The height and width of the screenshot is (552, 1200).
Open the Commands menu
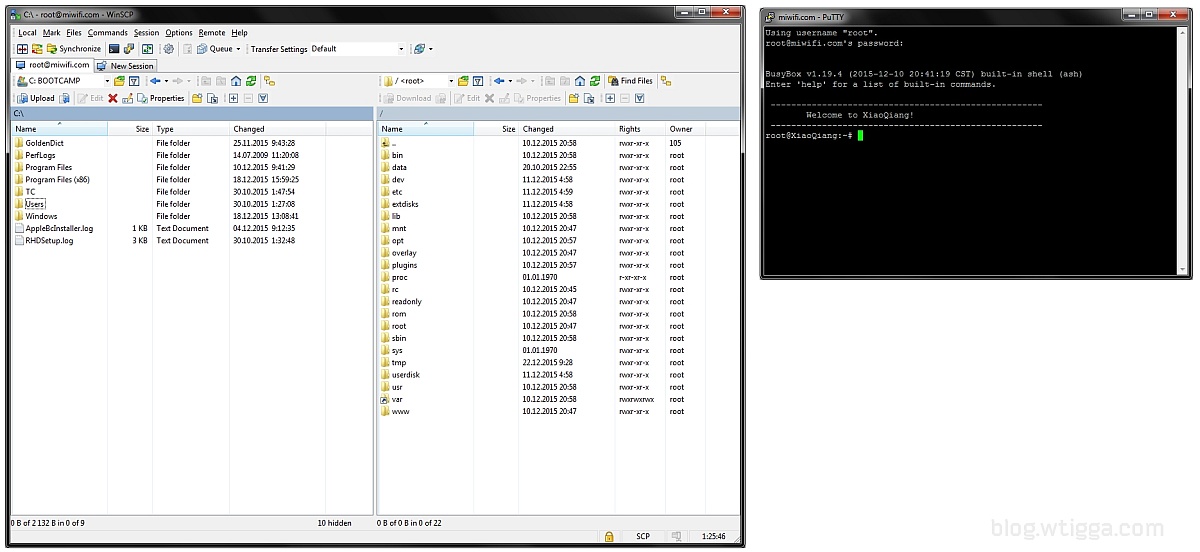point(108,33)
